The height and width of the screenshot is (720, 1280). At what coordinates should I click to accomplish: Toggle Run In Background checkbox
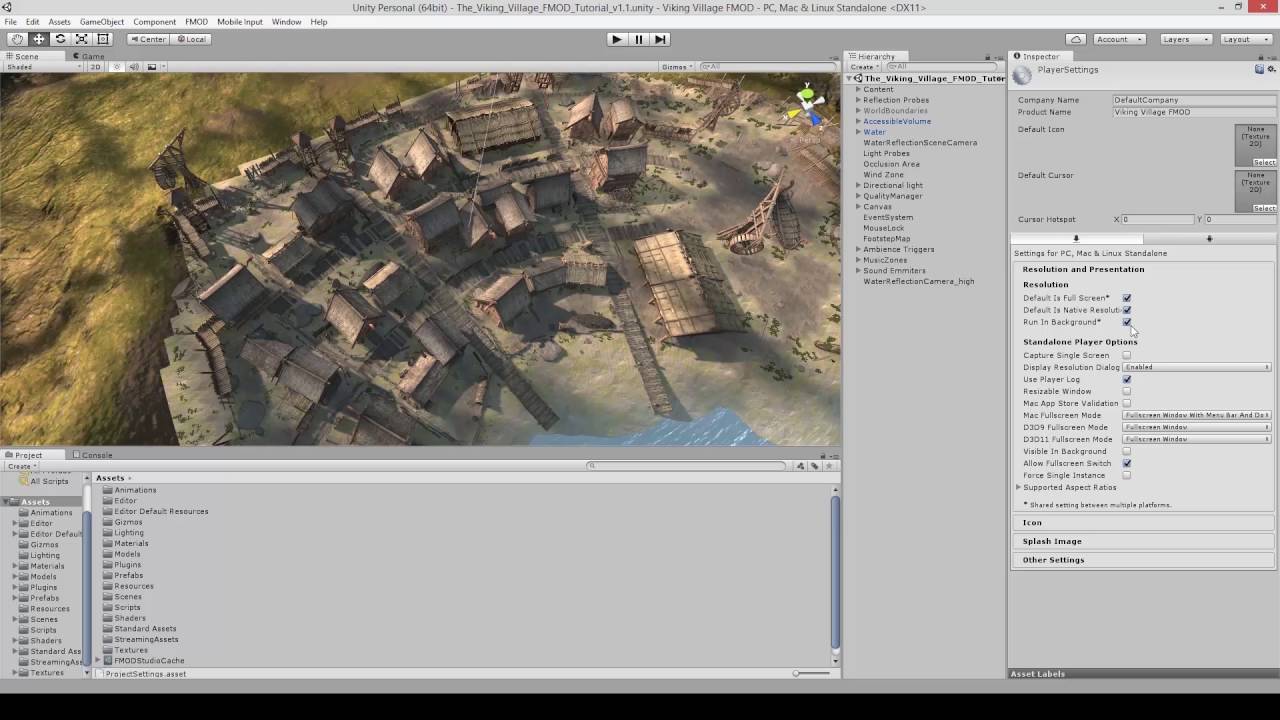[x=1127, y=322]
